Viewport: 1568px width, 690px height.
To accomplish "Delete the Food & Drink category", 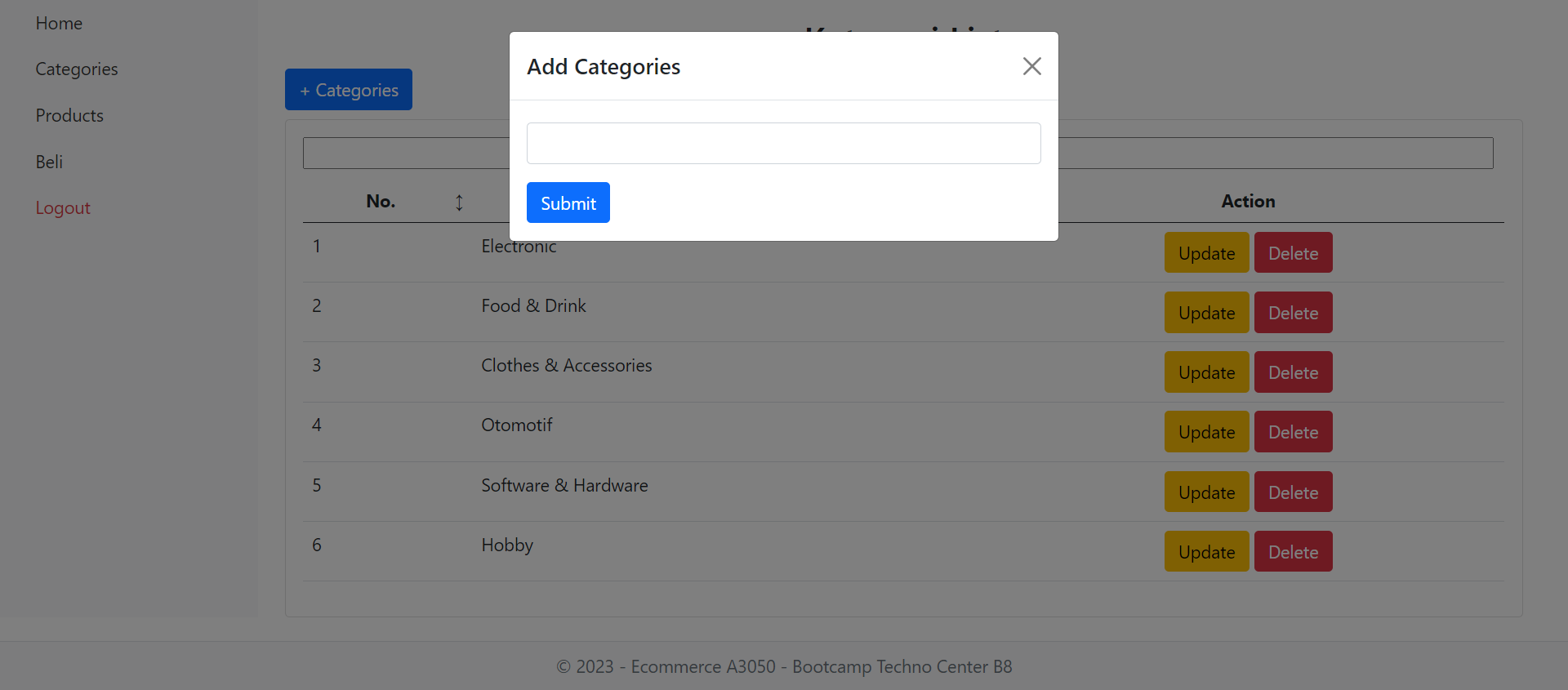I will coord(1293,313).
